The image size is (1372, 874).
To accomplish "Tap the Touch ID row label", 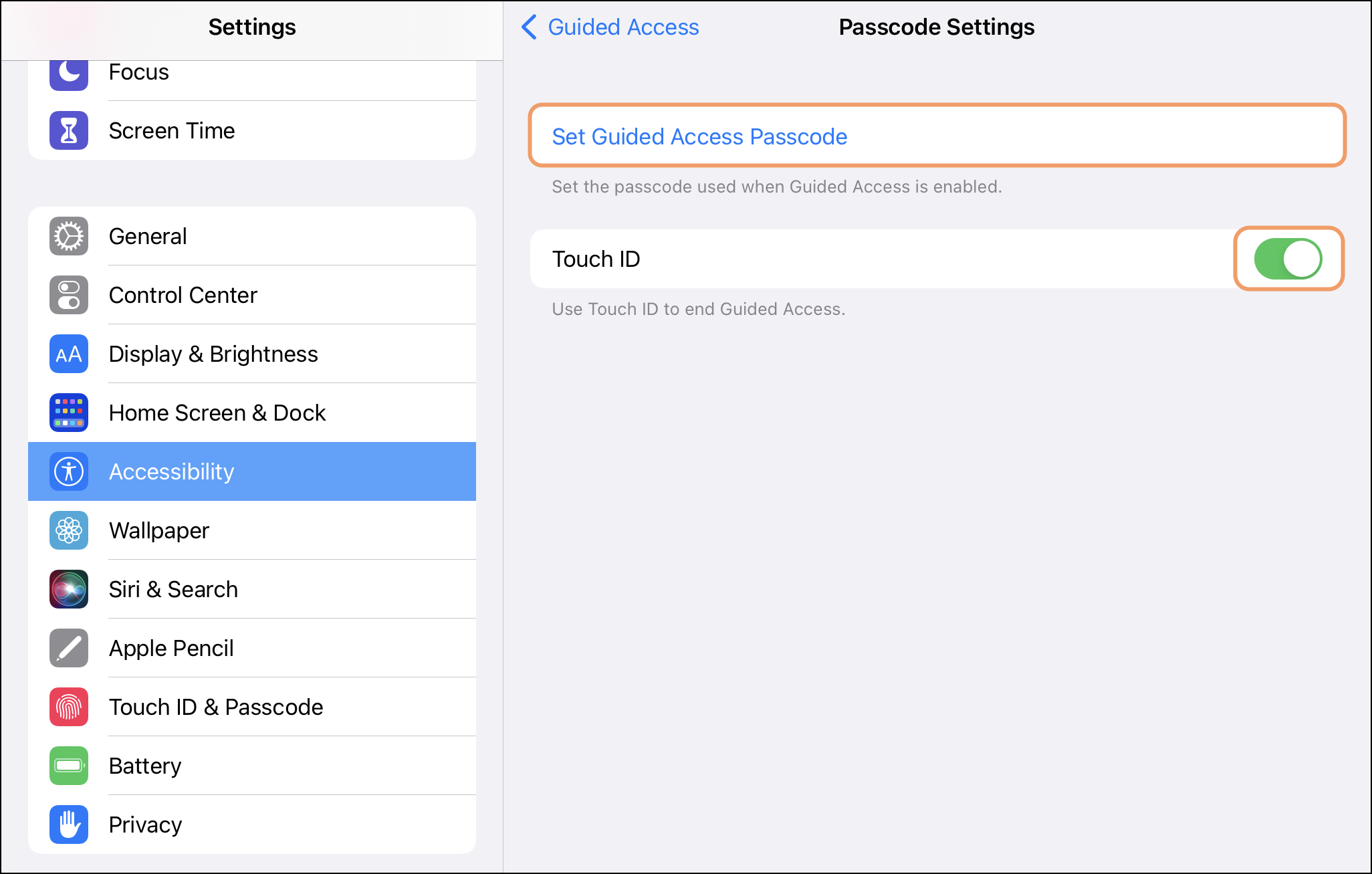I will (596, 259).
